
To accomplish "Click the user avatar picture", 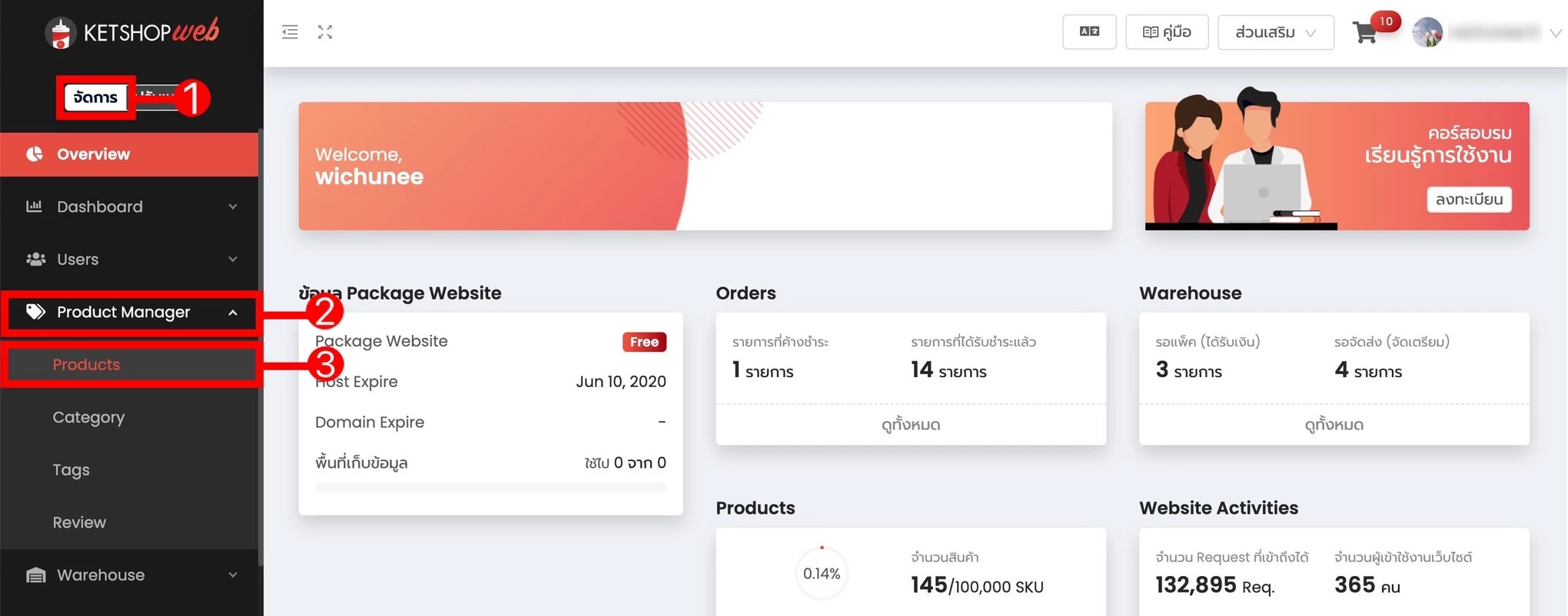I will 1427,32.
